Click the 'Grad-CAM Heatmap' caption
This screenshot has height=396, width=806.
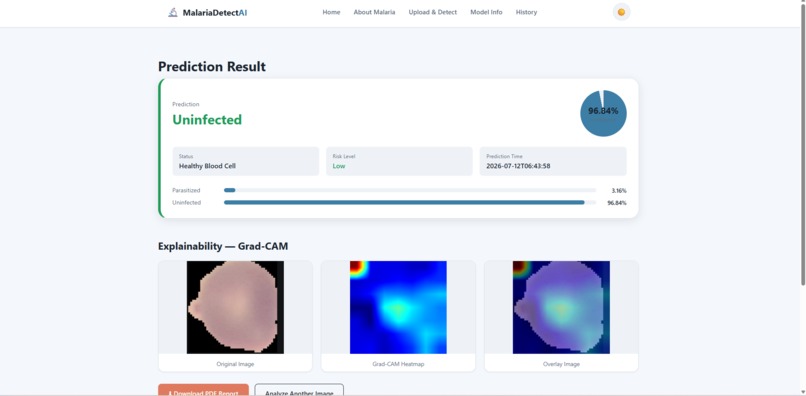tap(398, 364)
